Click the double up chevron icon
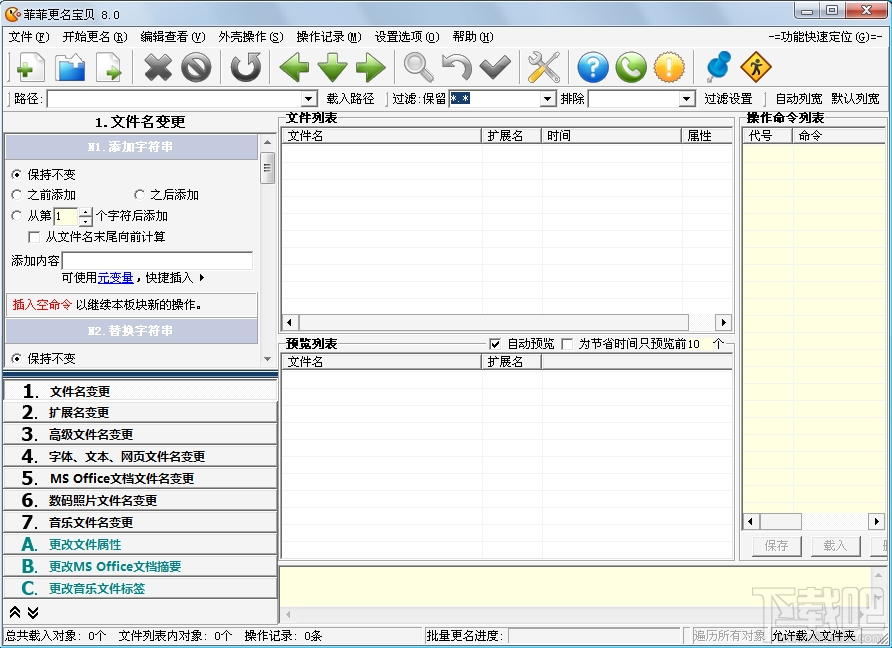 pos(15,612)
